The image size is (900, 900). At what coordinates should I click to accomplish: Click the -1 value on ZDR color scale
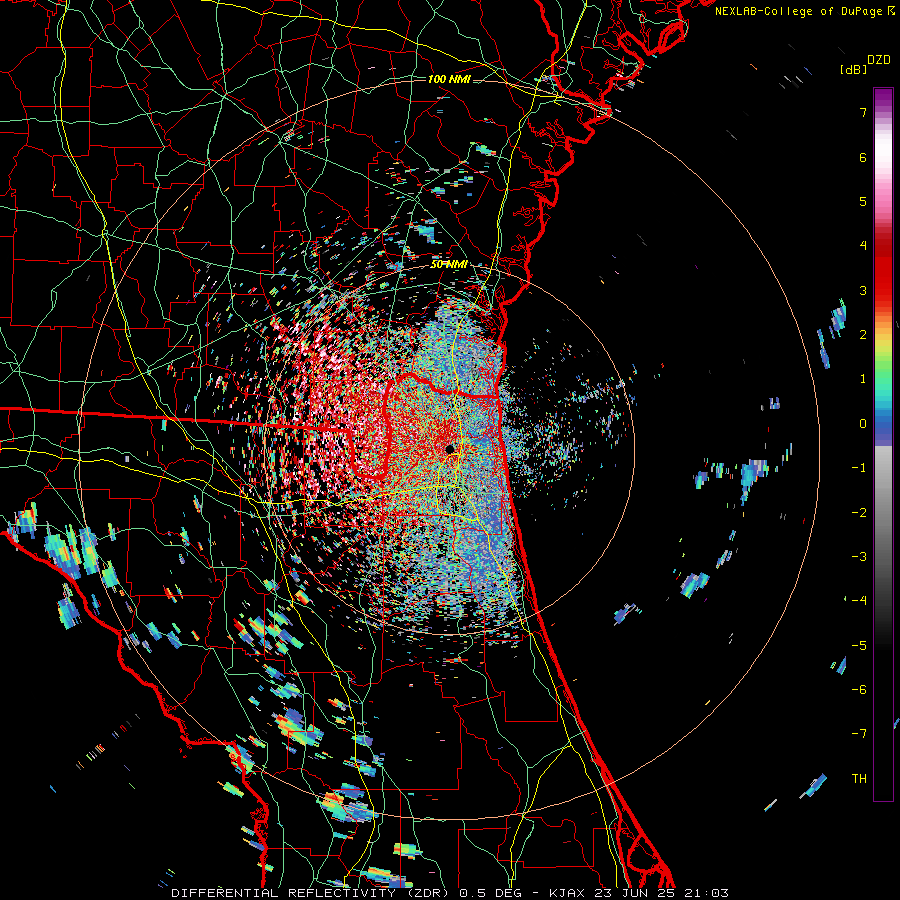[x=859, y=468]
